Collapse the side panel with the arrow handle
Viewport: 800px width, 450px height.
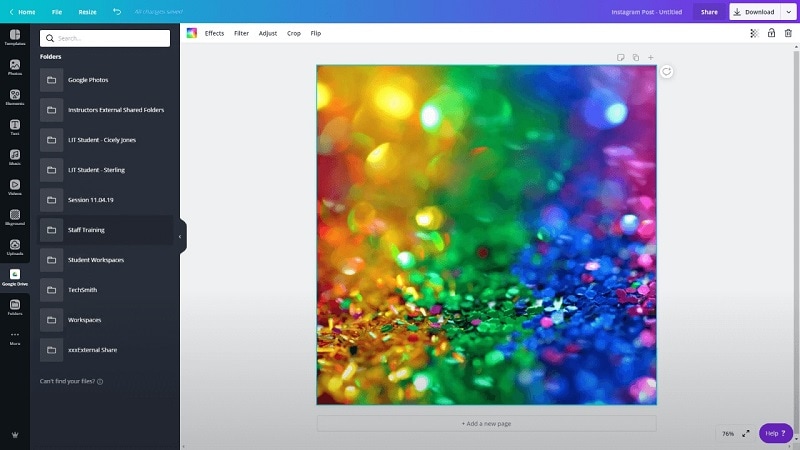coord(180,237)
